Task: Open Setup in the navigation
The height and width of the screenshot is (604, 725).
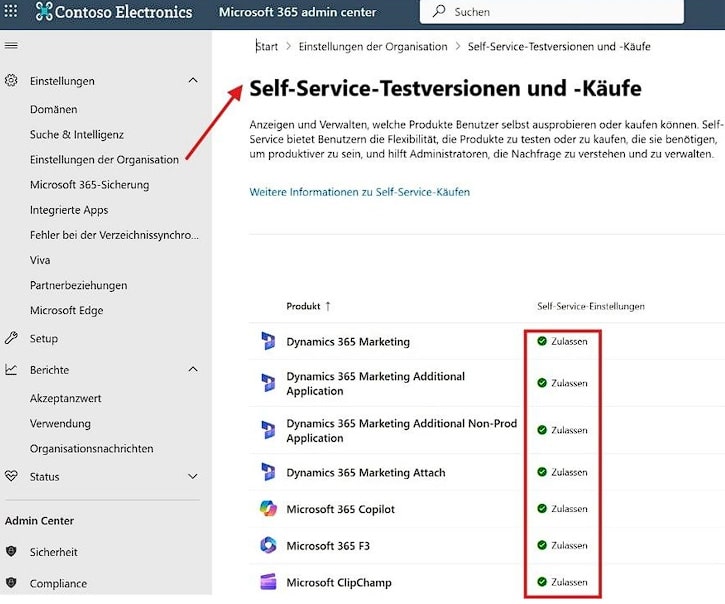Action: [44, 339]
